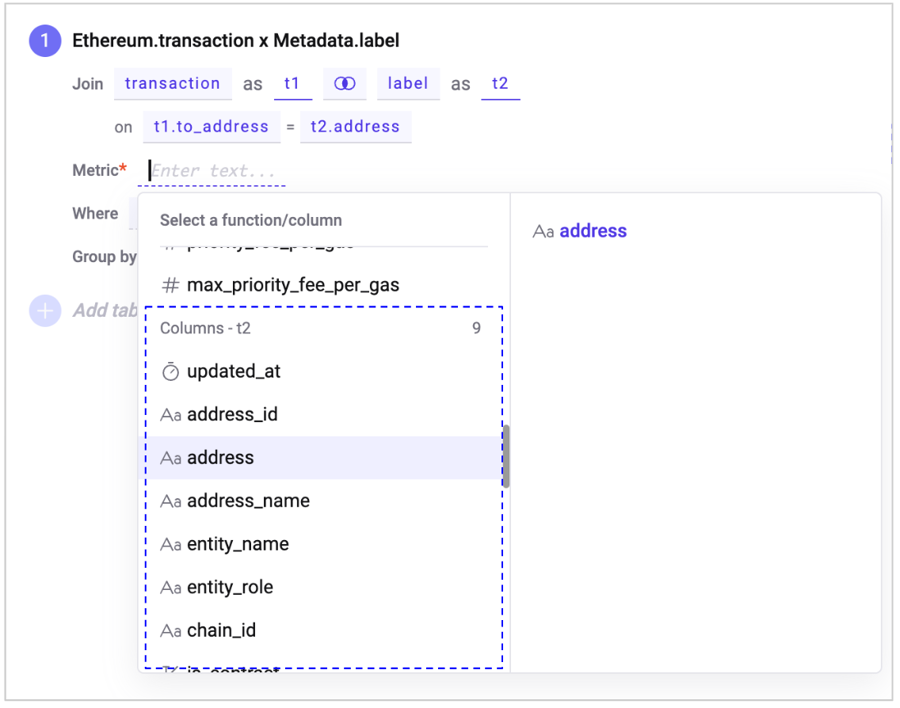Edit the t1 alias name
The height and width of the screenshot is (708, 900).
[292, 84]
